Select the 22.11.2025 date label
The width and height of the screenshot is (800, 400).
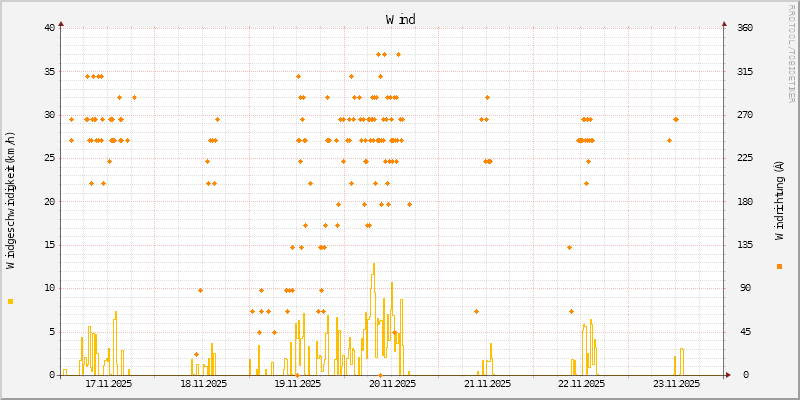pyautogui.click(x=581, y=383)
